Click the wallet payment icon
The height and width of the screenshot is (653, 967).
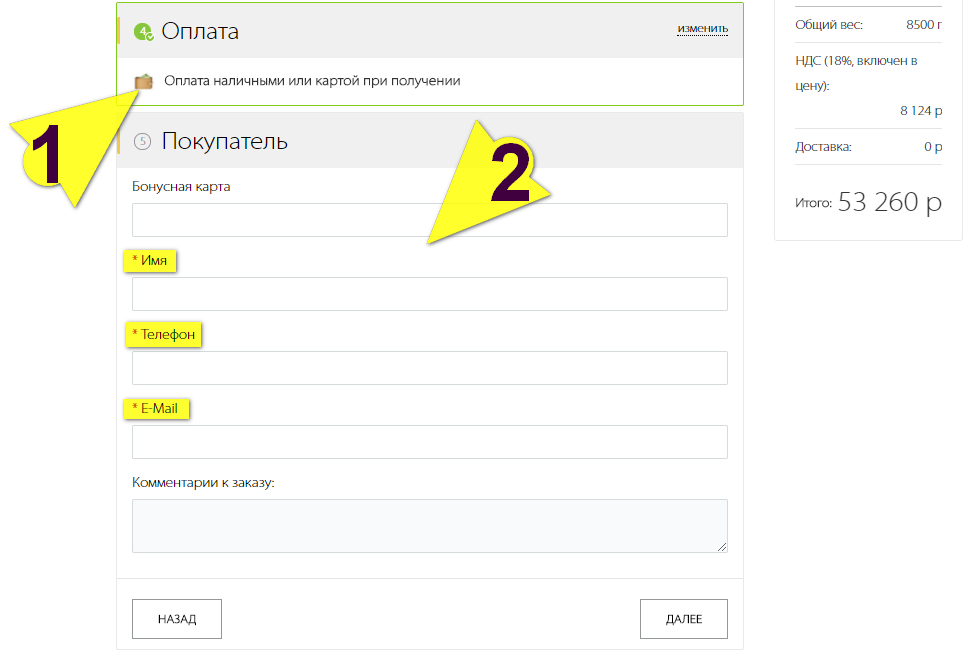point(144,81)
